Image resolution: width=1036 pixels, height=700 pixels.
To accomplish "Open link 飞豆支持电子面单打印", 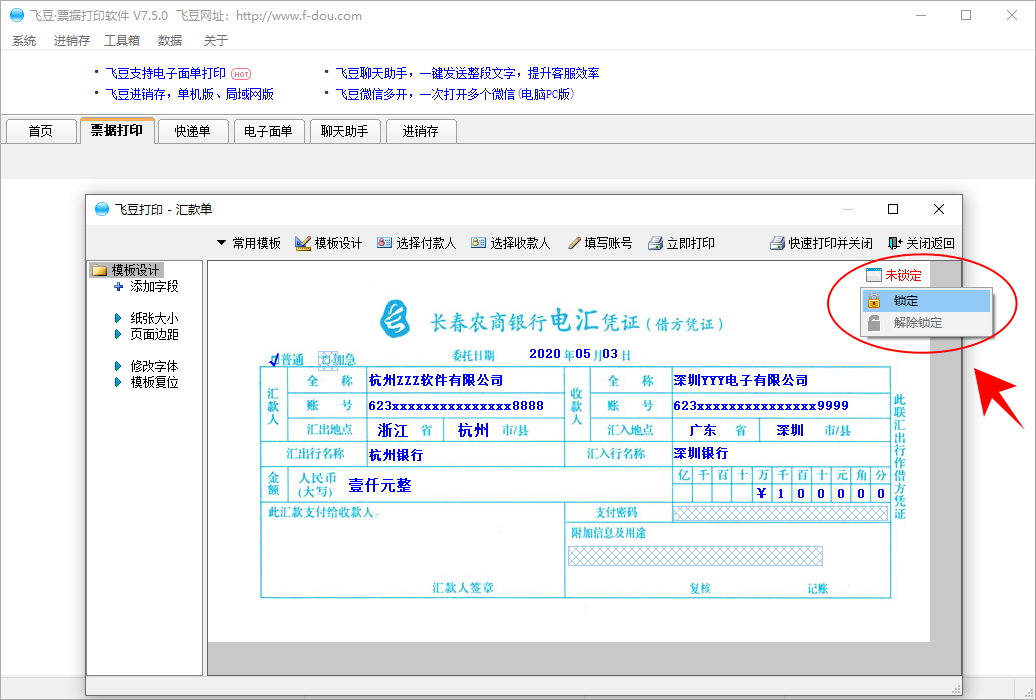I will click(166, 73).
